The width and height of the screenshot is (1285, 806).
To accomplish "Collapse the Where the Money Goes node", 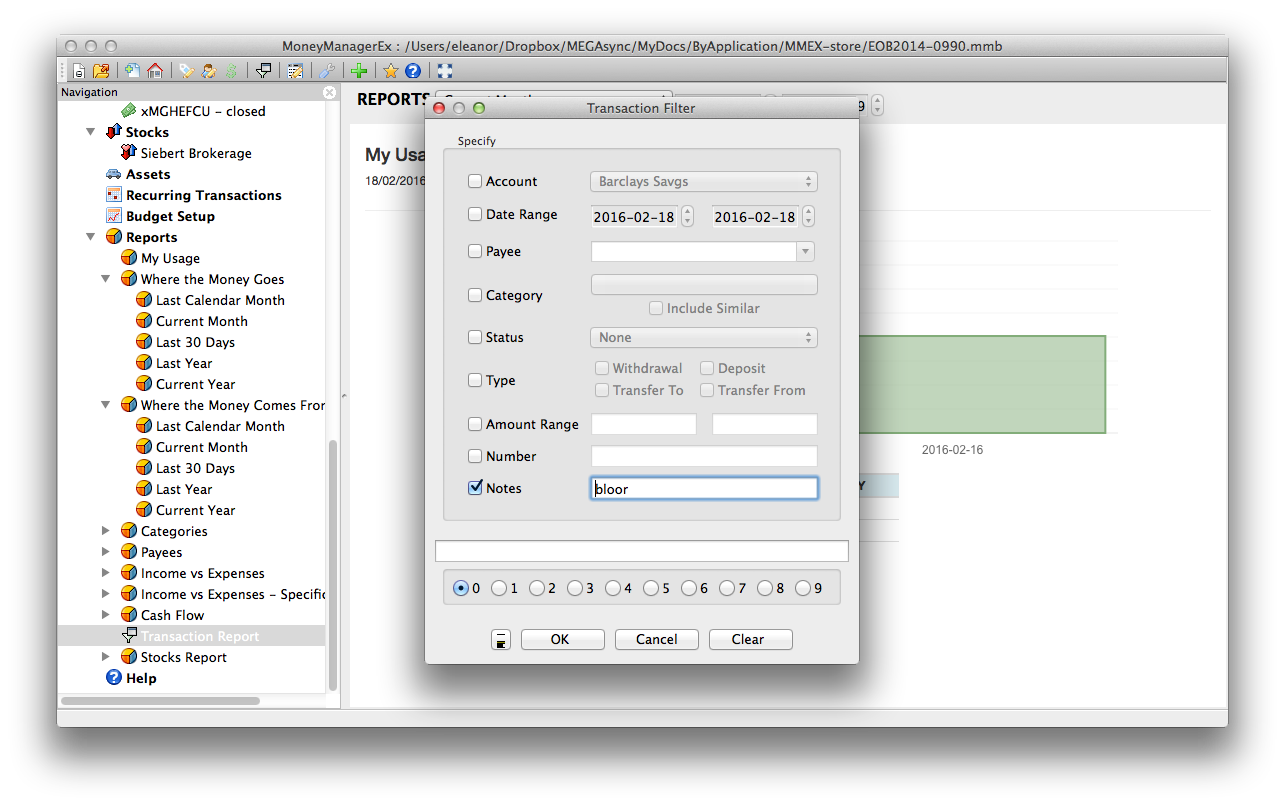I will (x=106, y=279).
